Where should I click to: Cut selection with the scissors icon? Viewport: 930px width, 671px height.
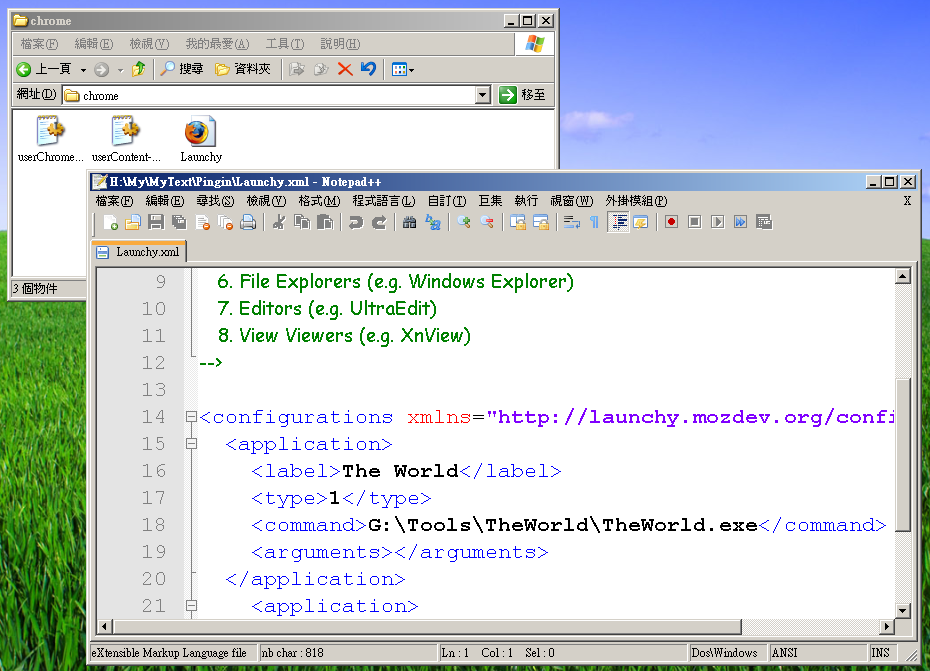[279, 222]
